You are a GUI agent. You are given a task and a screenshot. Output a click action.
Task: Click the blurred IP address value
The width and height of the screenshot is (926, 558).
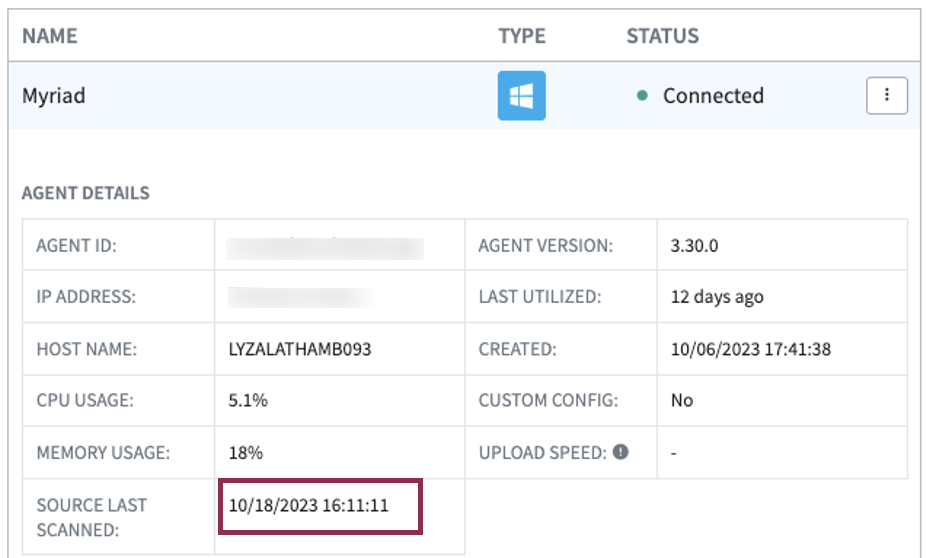point(300,297)
